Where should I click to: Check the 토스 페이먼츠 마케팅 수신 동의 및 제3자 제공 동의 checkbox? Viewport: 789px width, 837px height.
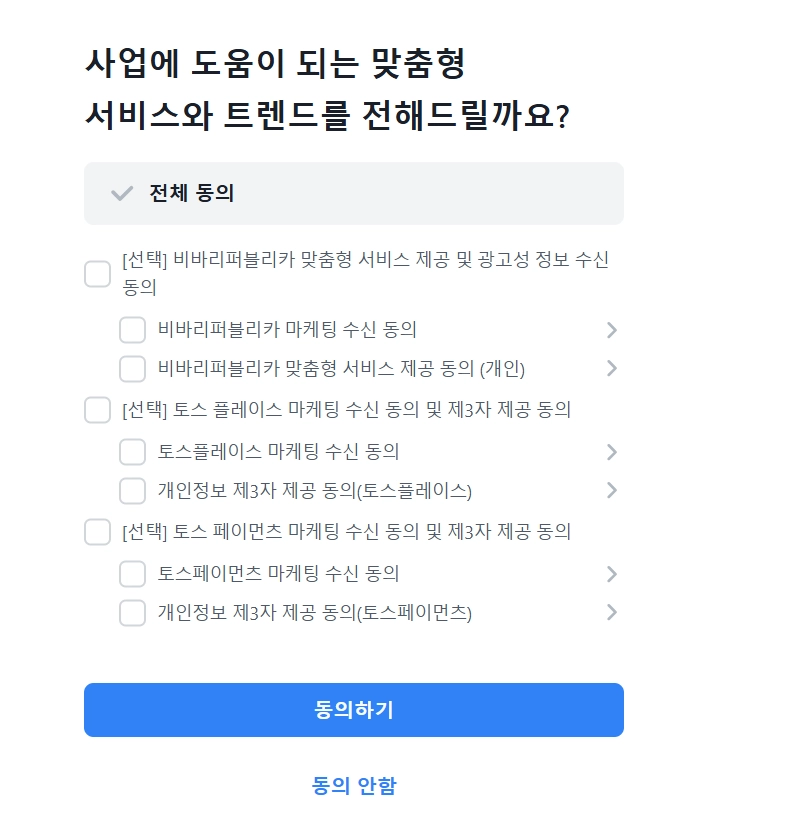pyautogui.click(x=97, y=532)
